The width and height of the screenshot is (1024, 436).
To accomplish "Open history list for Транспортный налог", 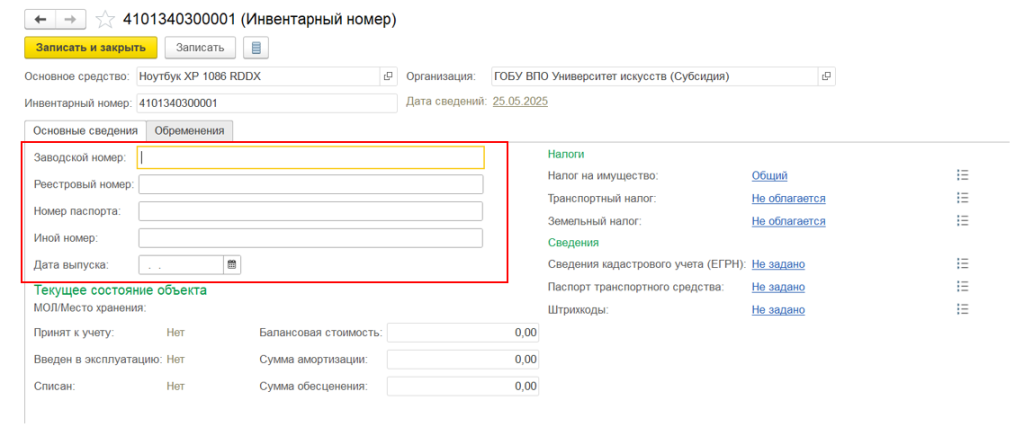I will click(x=961, y=198).
